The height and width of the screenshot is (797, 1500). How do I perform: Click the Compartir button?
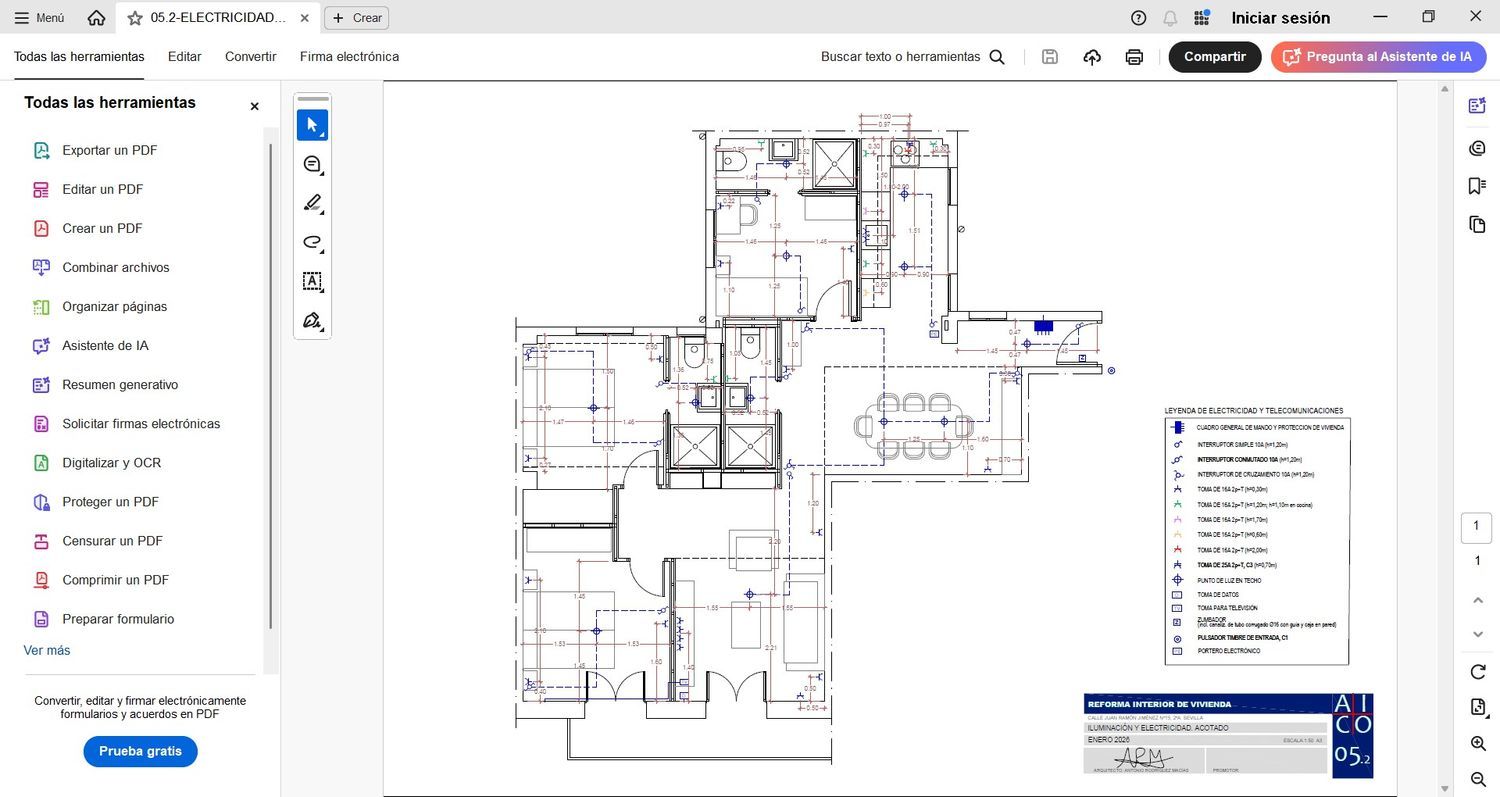1214,57
